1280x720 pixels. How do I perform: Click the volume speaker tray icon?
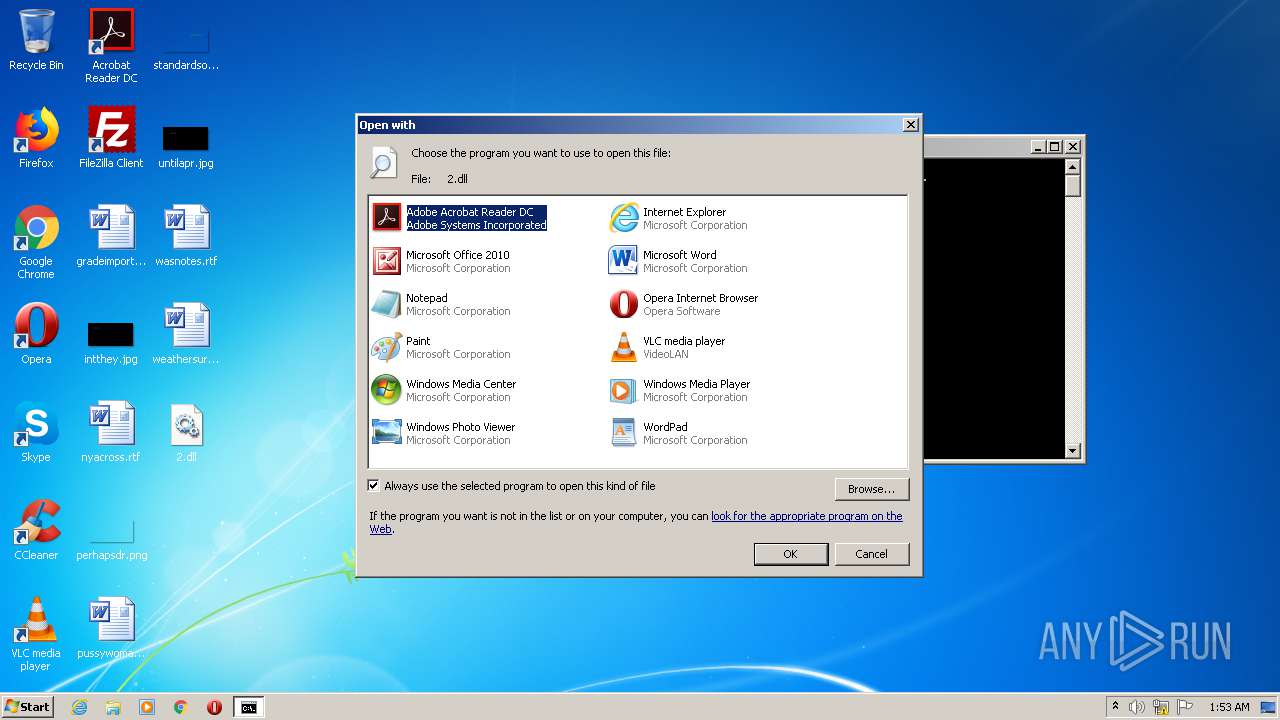(x=1137, y=707)
